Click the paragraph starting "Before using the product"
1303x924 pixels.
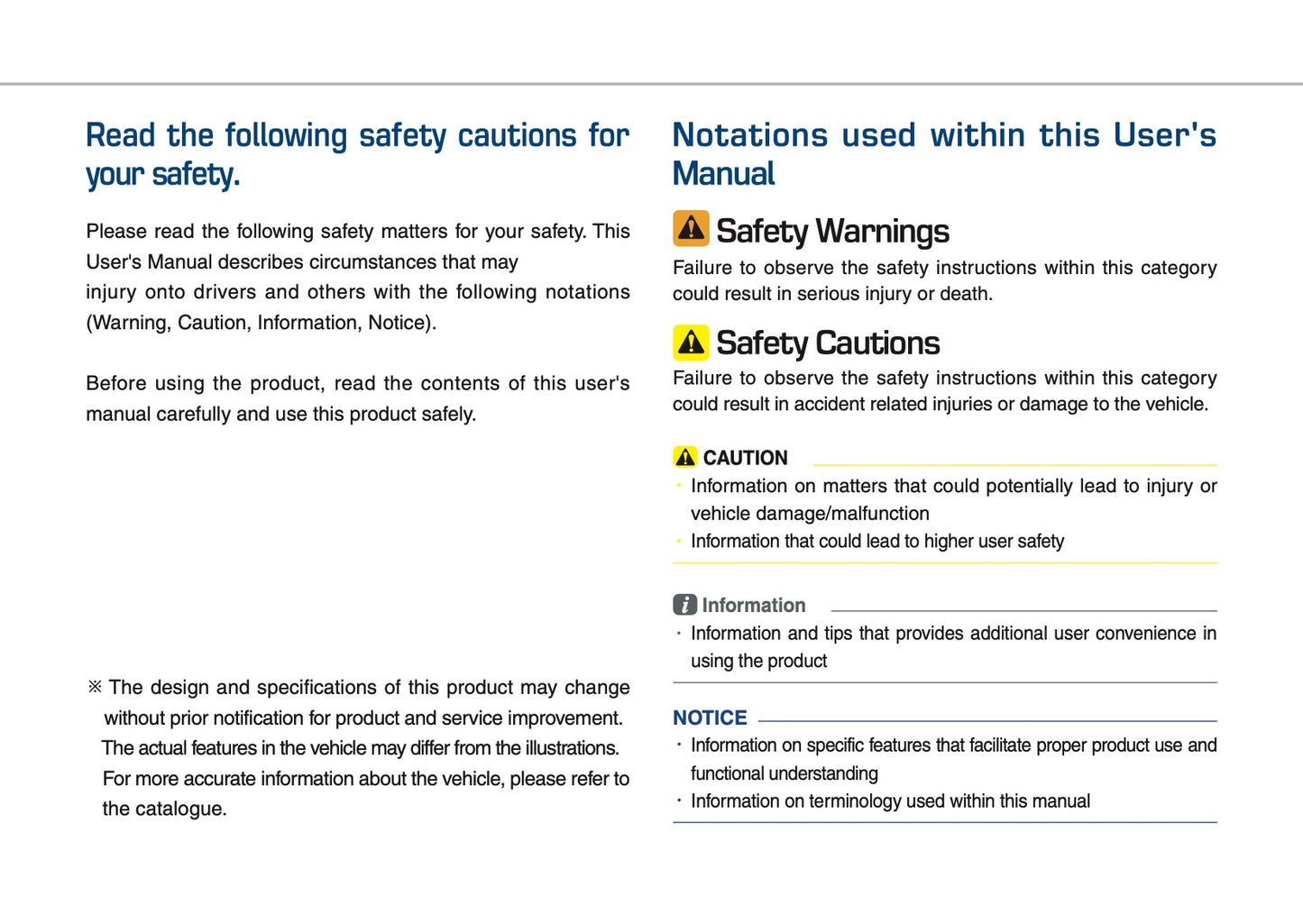[x=357, y=398]
